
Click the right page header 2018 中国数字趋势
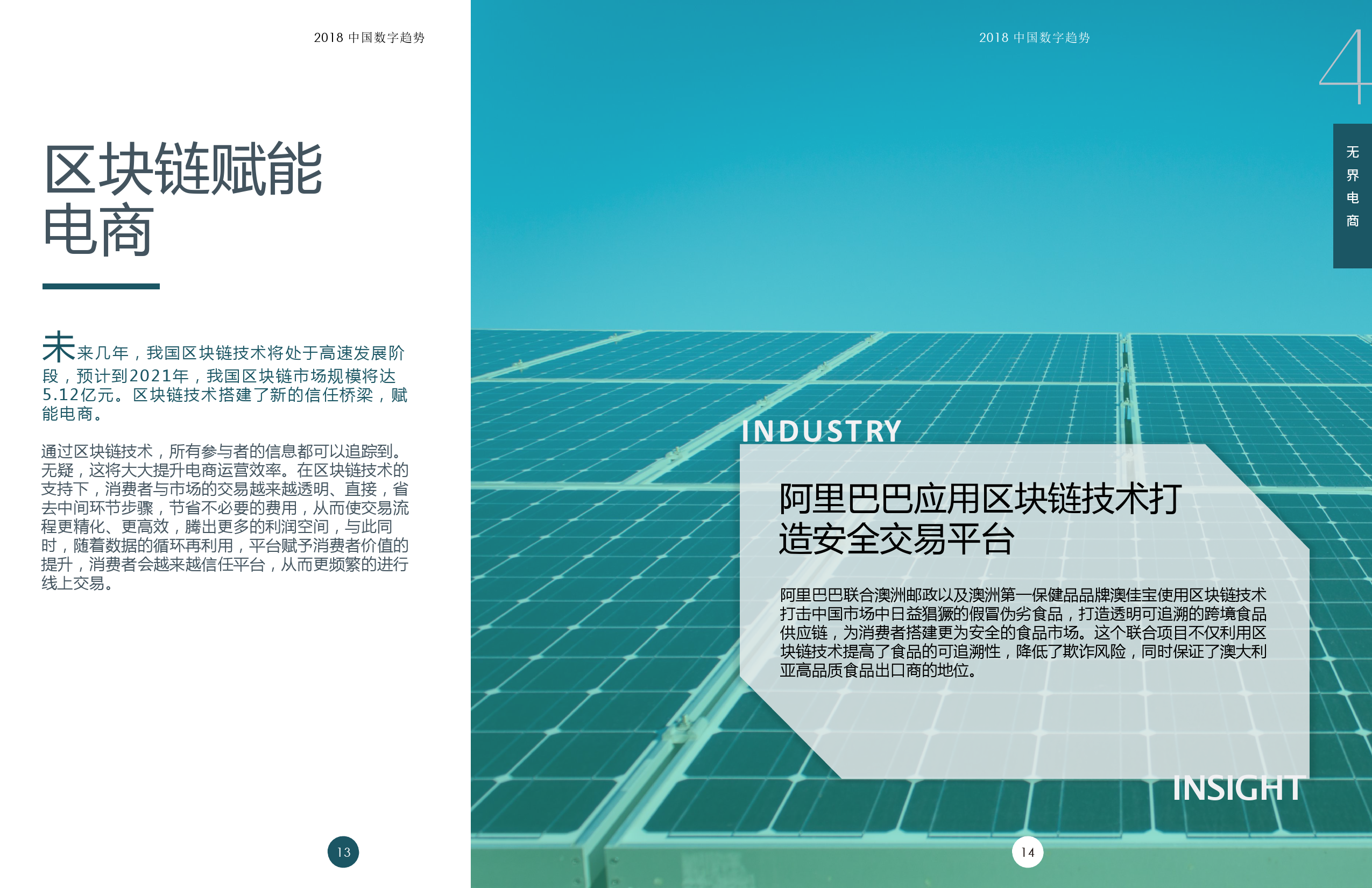click(x=1034, y=38)
